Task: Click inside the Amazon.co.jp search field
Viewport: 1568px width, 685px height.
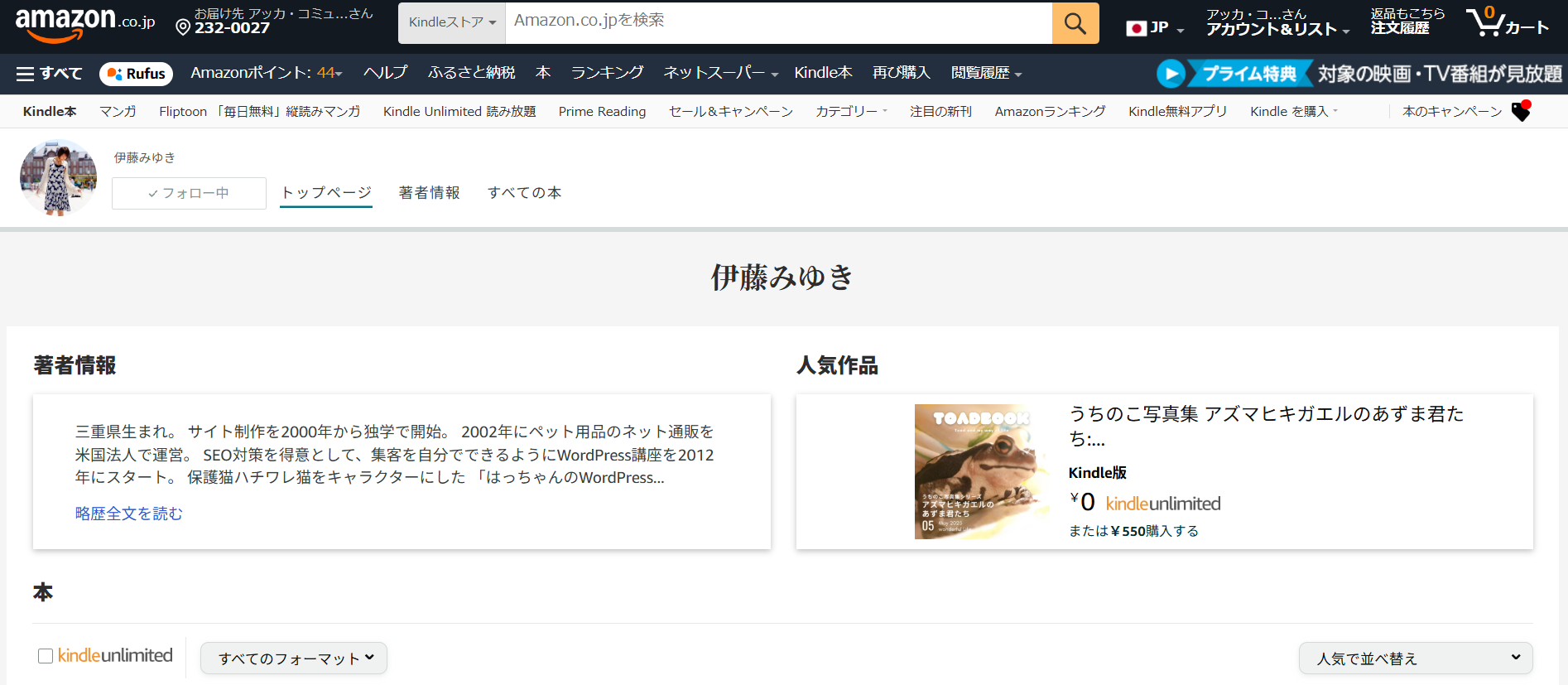Action: pyautogui.click(x=778, y=23)
